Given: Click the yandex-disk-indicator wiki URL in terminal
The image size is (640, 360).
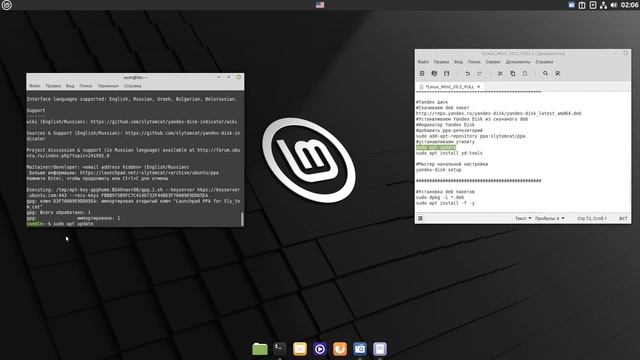Looking at the screenshot, I should pos(164,122).
